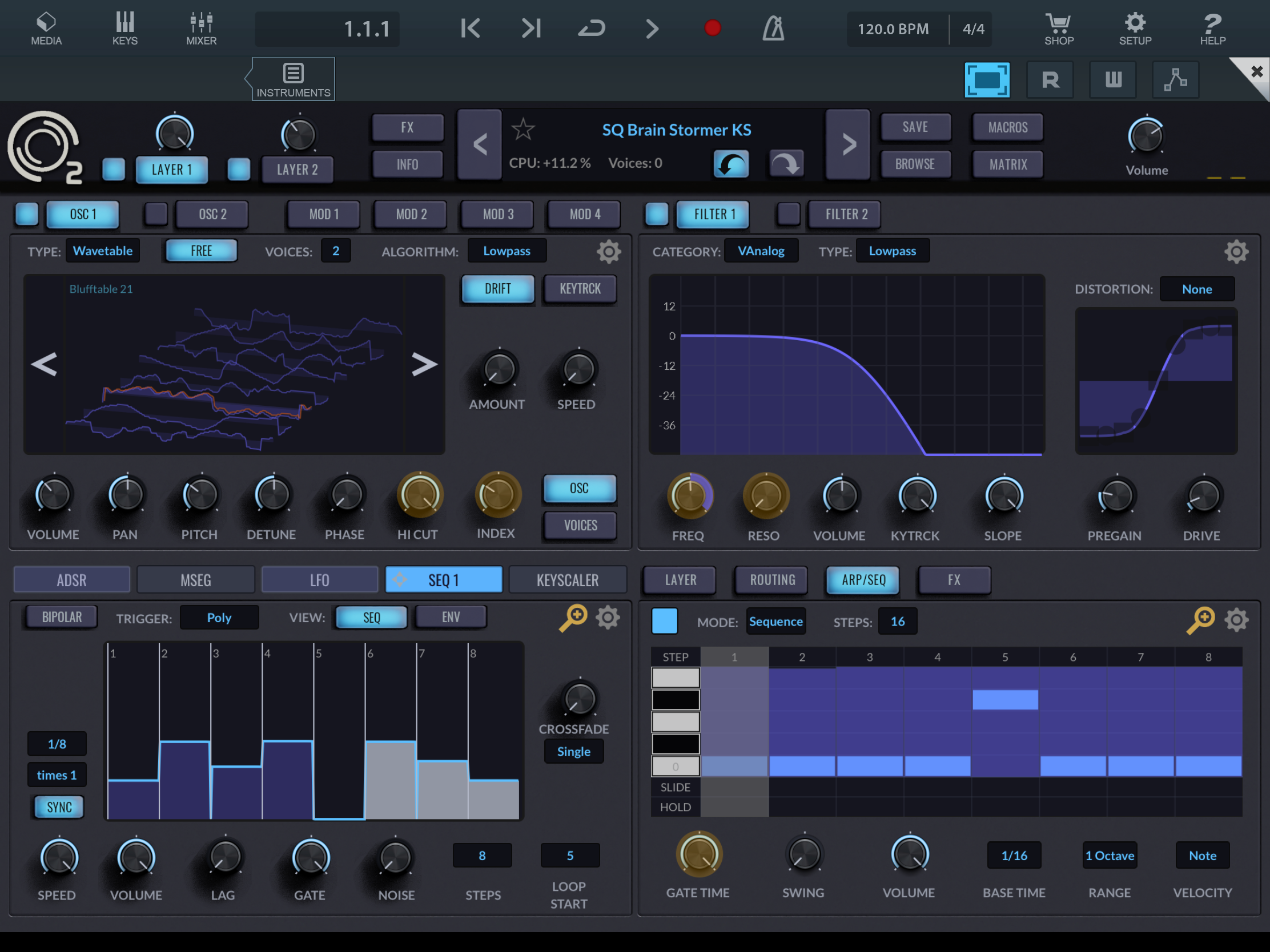Viewport: 1270px width, 952px height.
Task: Open the Shop cart icon
Action: (1058, 28)
